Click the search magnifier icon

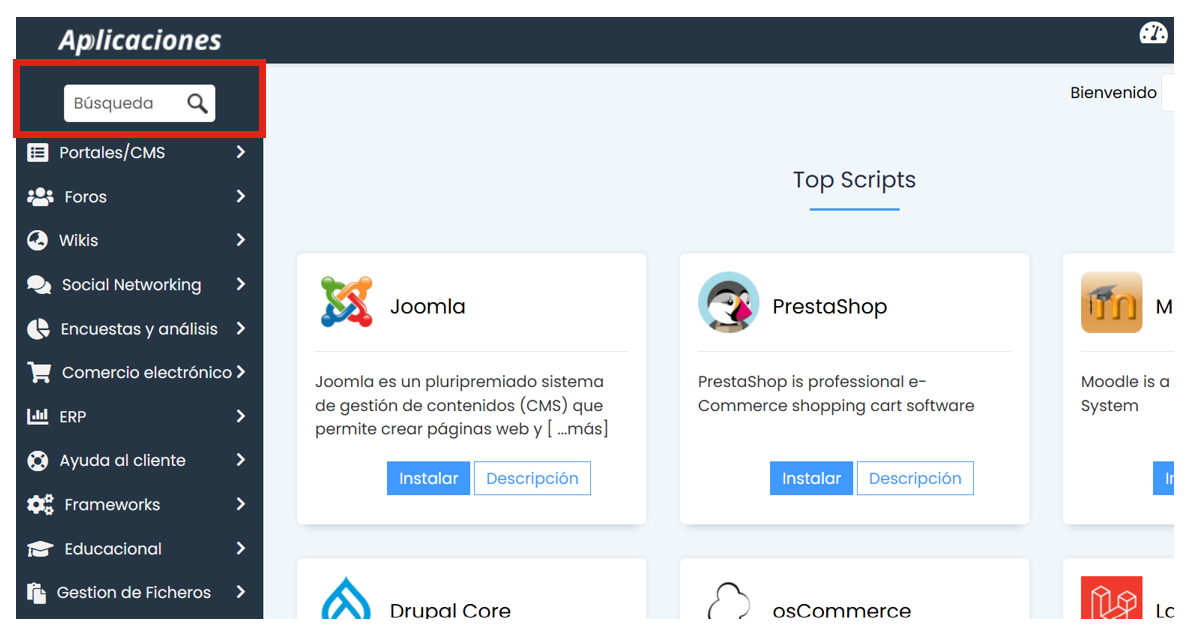click(197, 103)
